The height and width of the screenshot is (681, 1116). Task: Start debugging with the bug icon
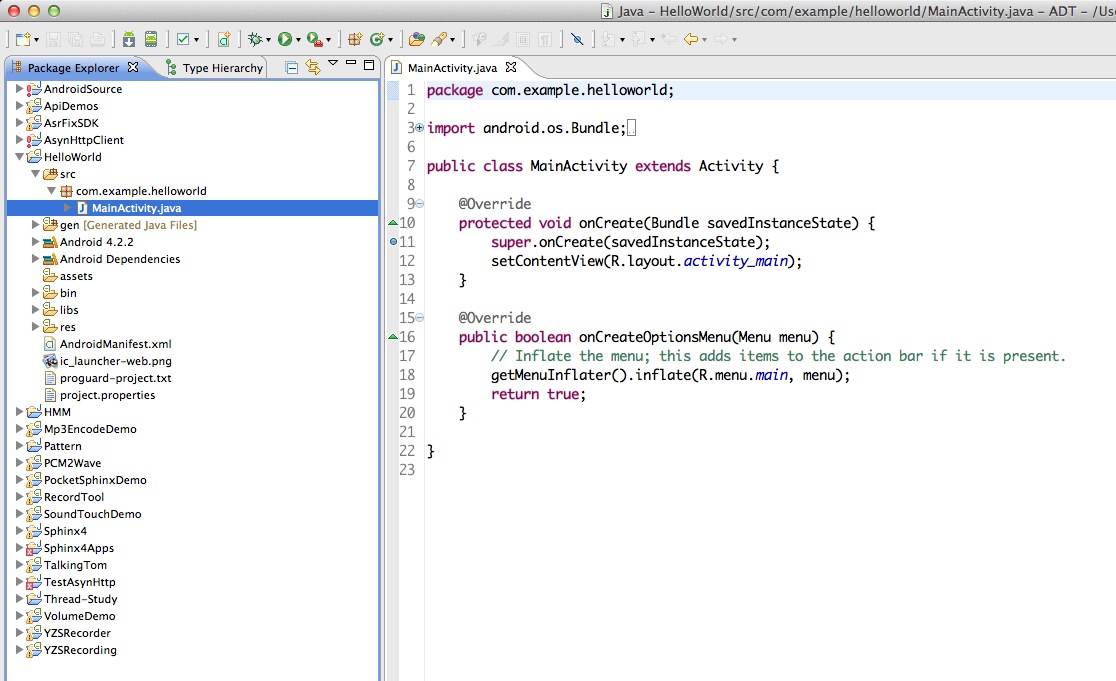click(x=255, y=39)
